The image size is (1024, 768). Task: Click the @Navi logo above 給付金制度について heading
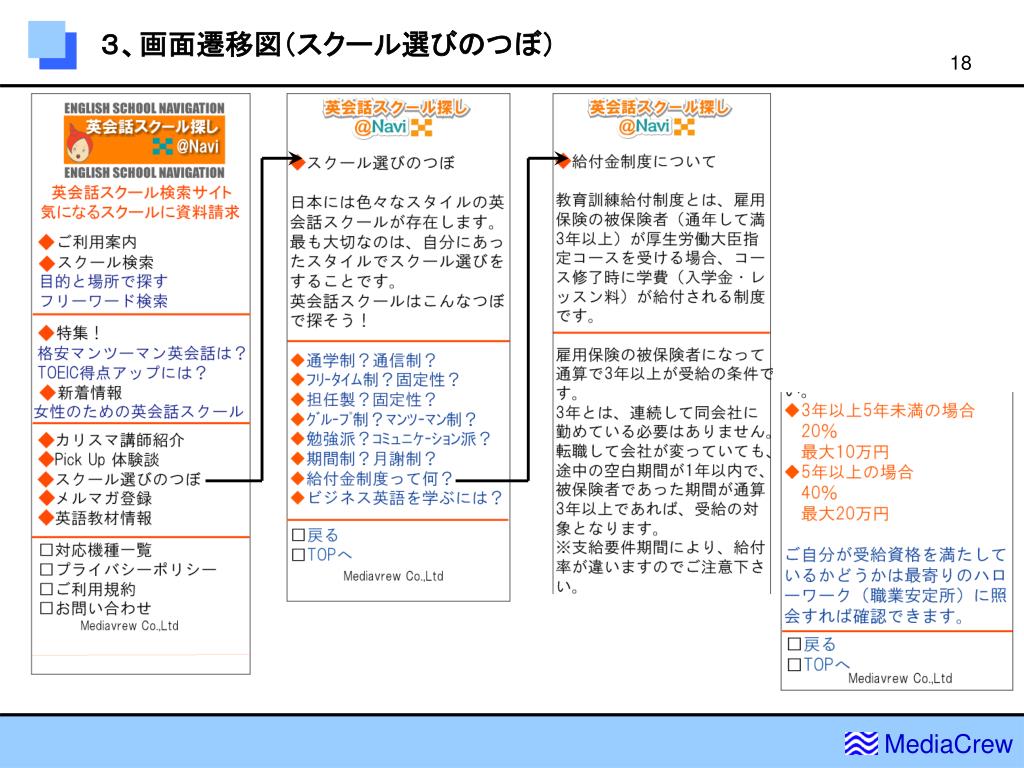tap(660, 118)
